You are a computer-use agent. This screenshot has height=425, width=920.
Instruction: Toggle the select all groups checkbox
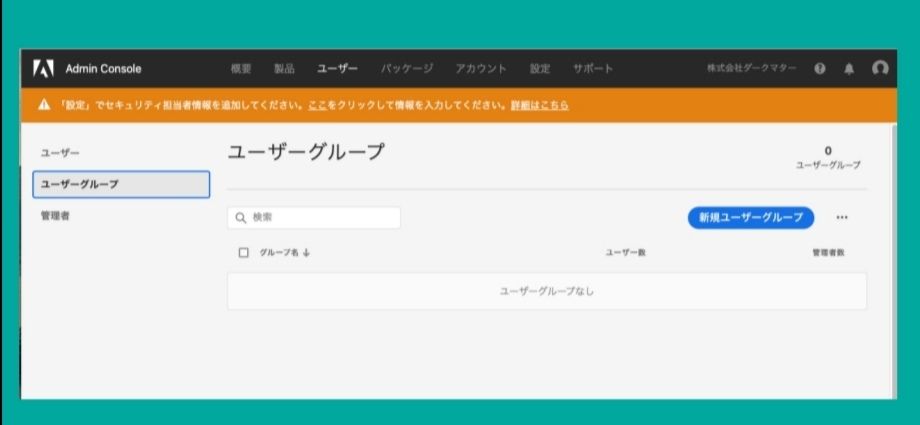pos(243,252)
